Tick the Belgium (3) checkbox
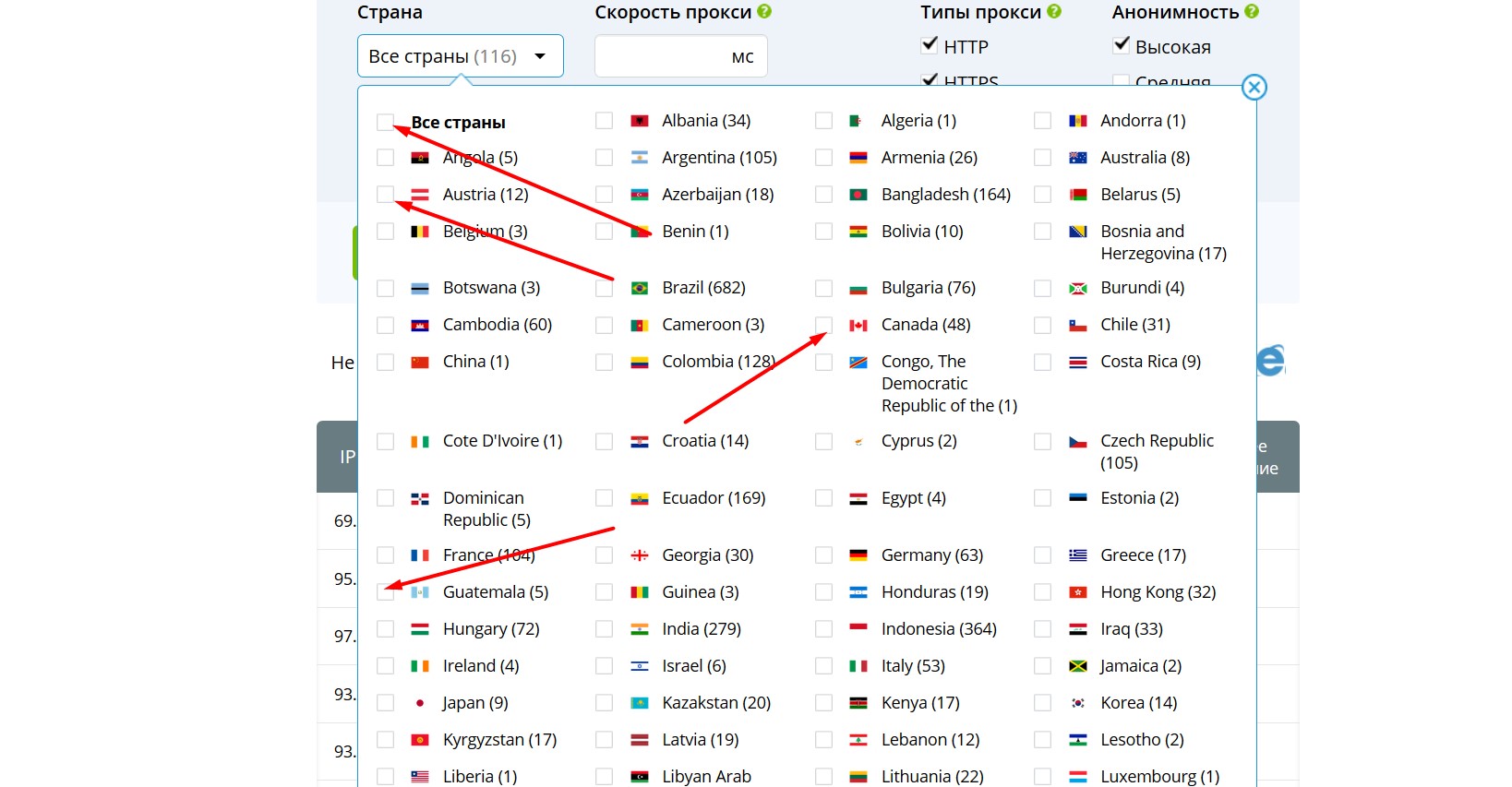The height and width of the screenshot is (787, 1512). click(x=386, y=232)
